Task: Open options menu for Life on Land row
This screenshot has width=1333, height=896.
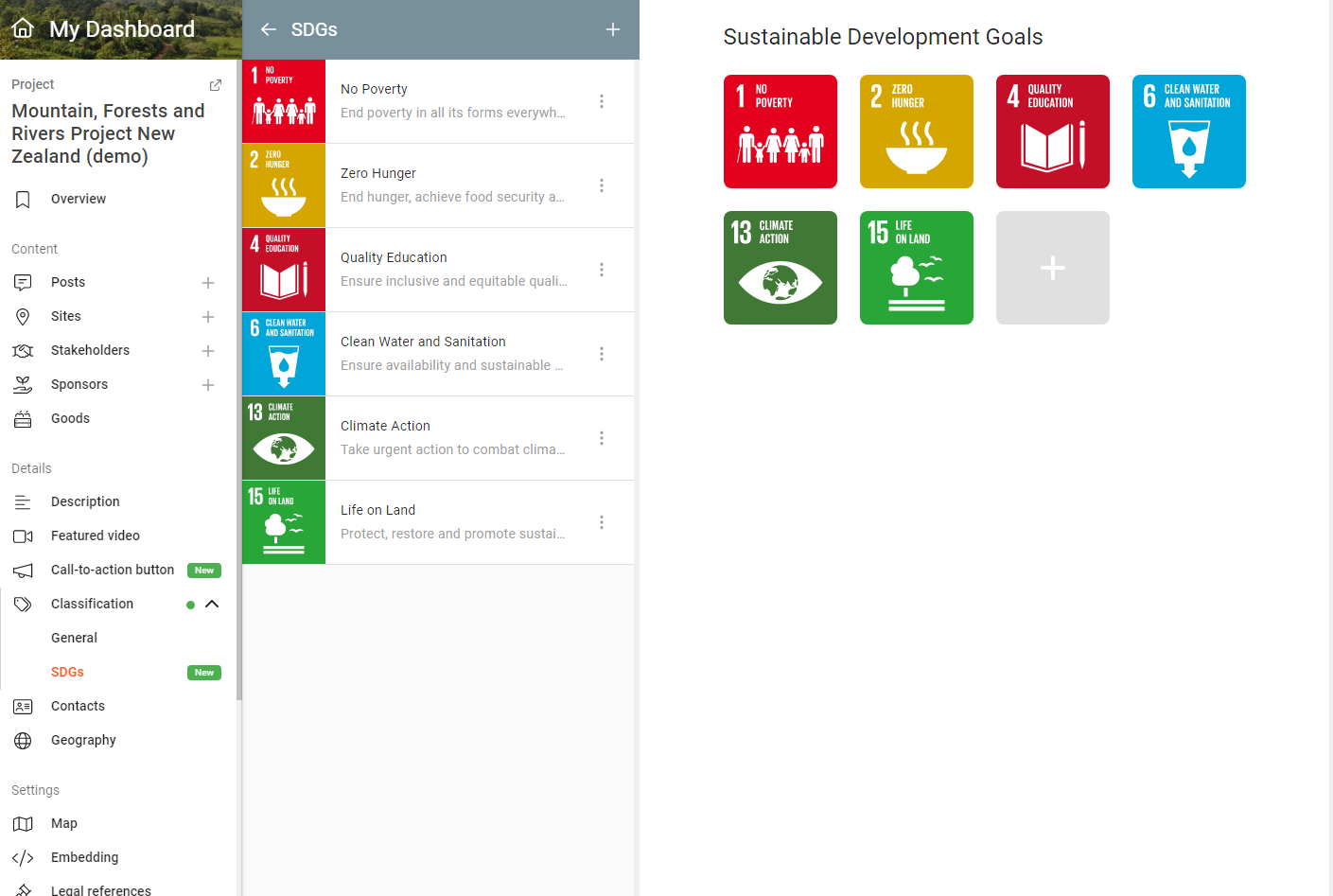Action: [602, 522]
